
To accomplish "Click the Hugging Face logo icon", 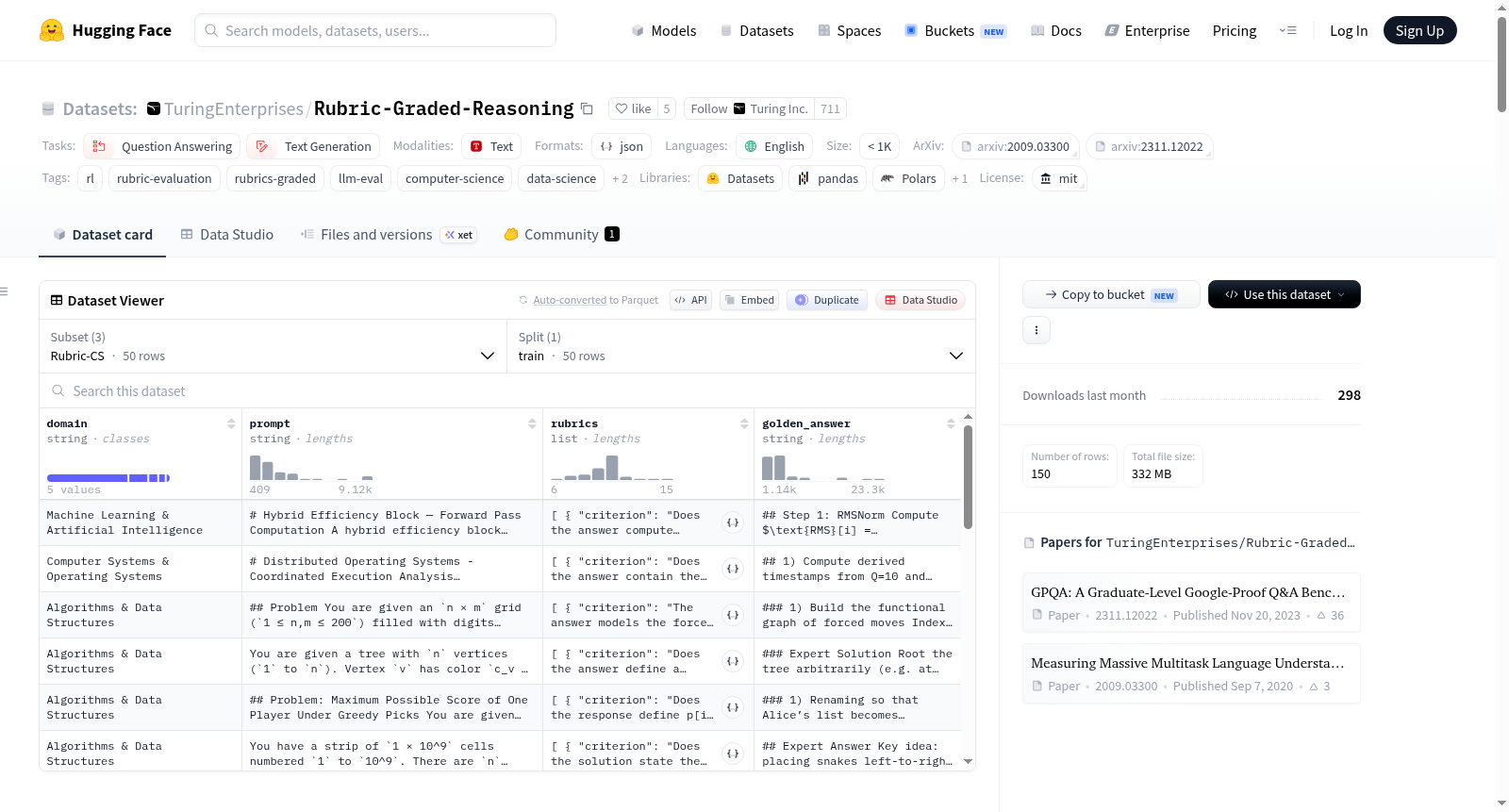I will pyautogui.click(x=52, y=30).
